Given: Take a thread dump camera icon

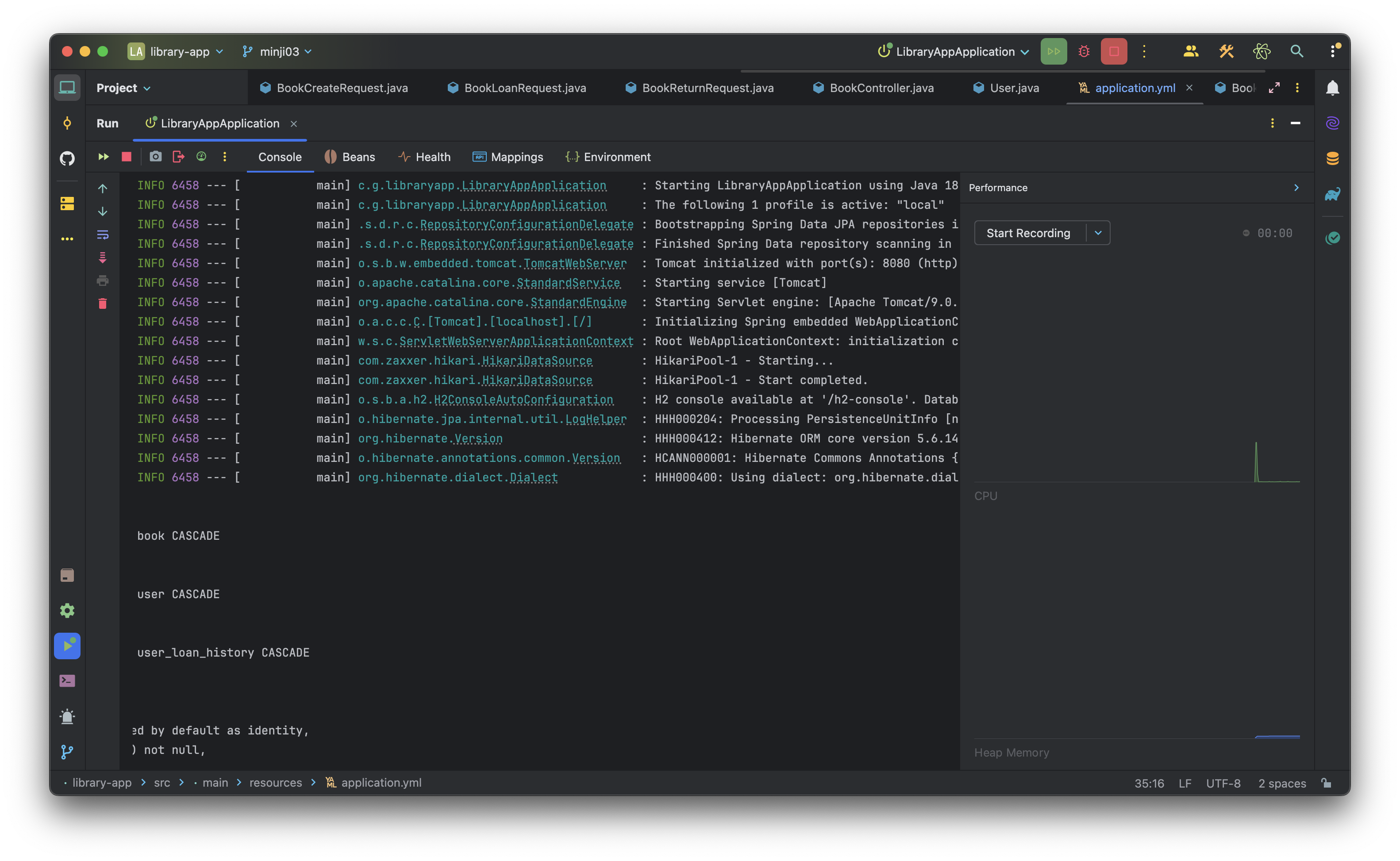Looking at the screenshot, I should coord(155,157).
